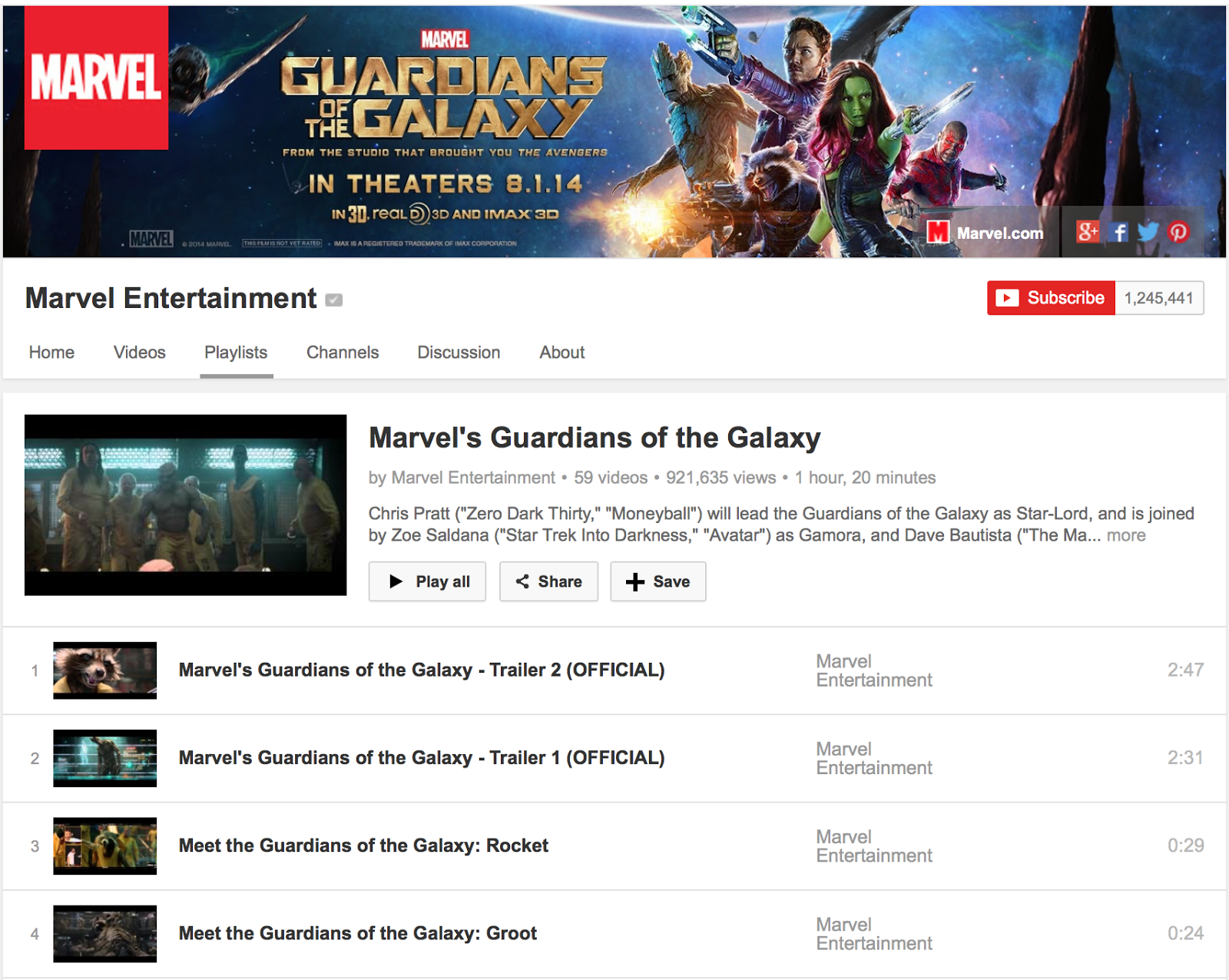Save the playlist with the plus button

pos(658,581)
